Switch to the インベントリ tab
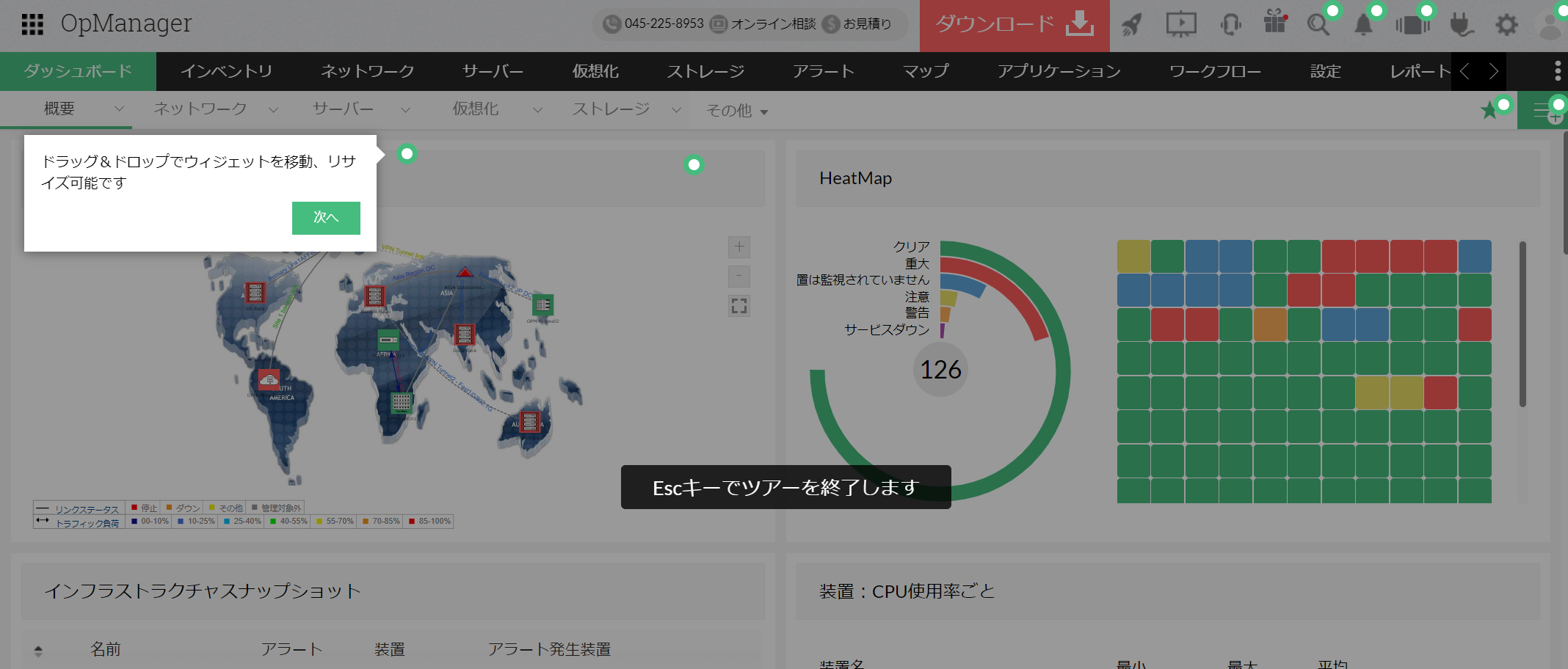1568x669 pixels. pyautogui.click(x=227, y=71)
